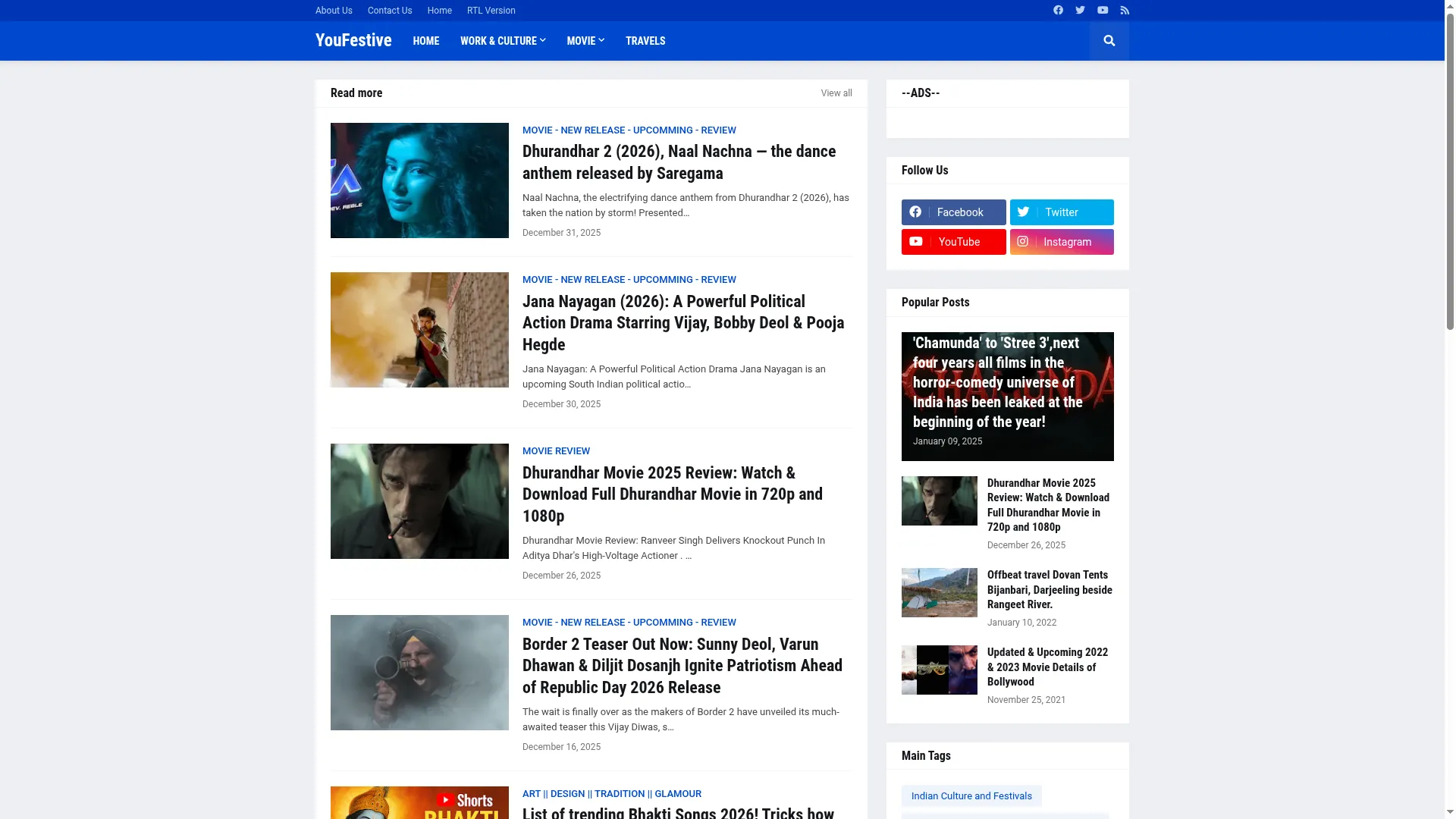This screenshot has height=819, width=1456.
Task: Open Offbeat travel Dovan Tents popular post
Action: [x=1050, y=590]
